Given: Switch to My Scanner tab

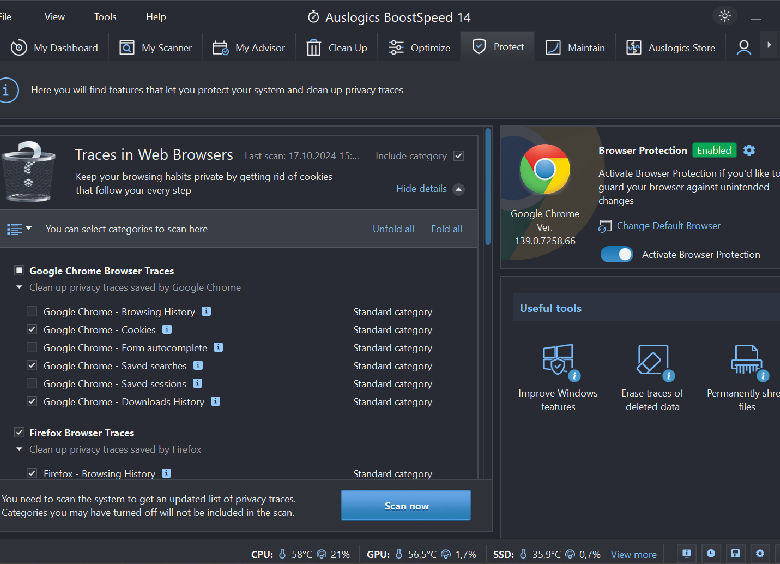Looking at the screenshot, I should tap(155, 48).
